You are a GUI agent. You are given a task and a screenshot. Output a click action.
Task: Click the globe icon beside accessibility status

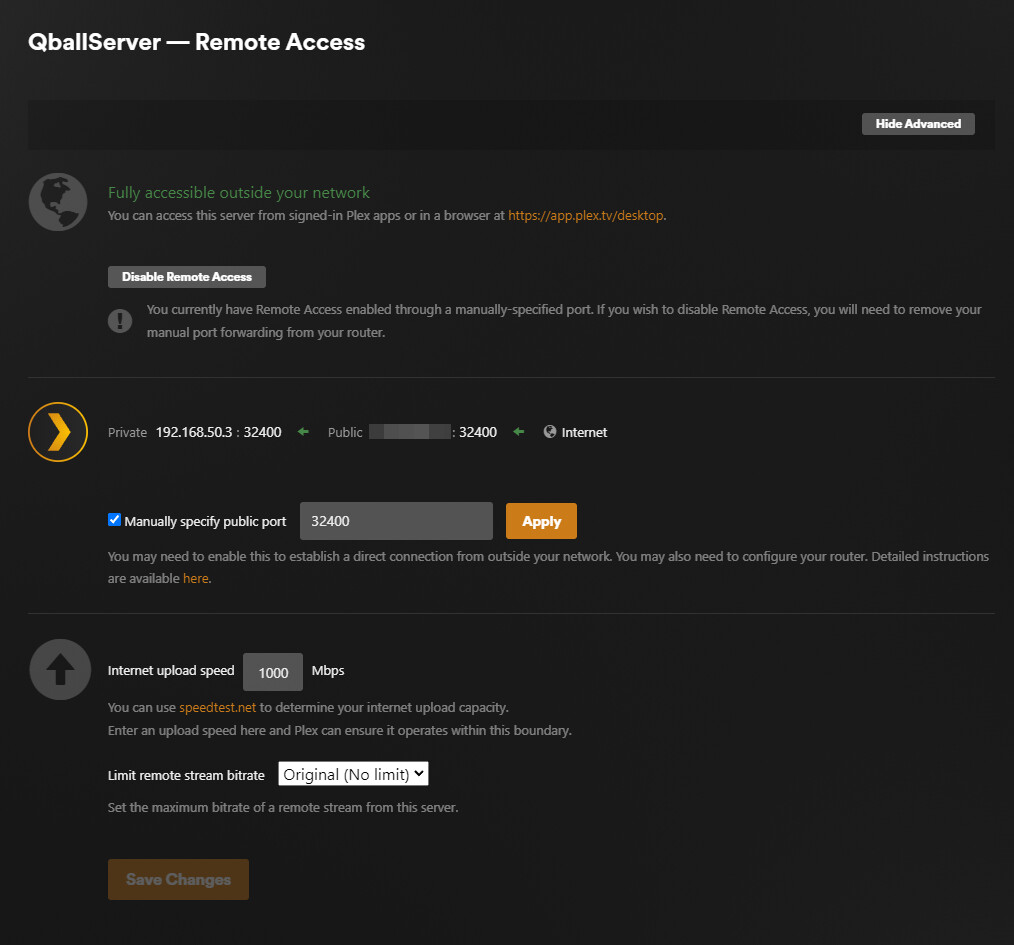coord(57,201)
